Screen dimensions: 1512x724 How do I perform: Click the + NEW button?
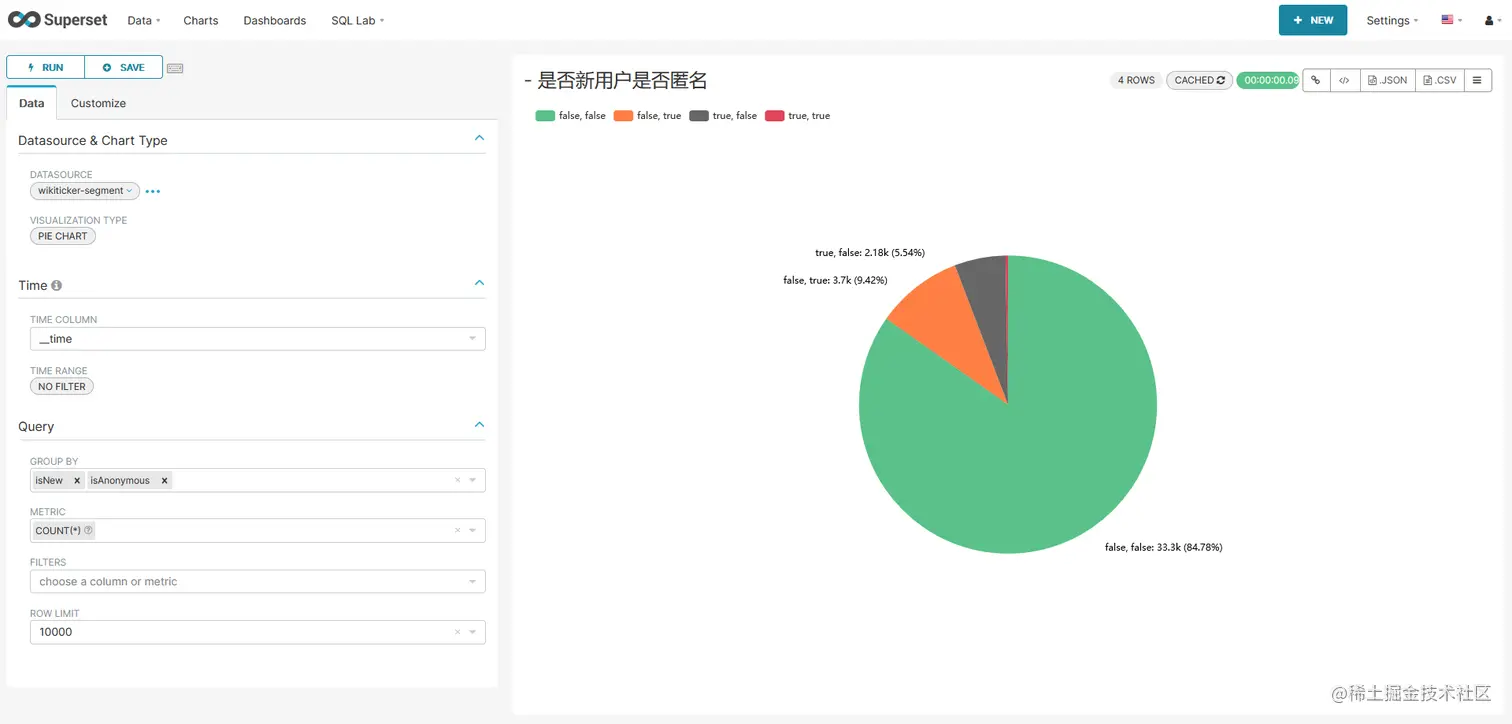(x=1313, y=20)
